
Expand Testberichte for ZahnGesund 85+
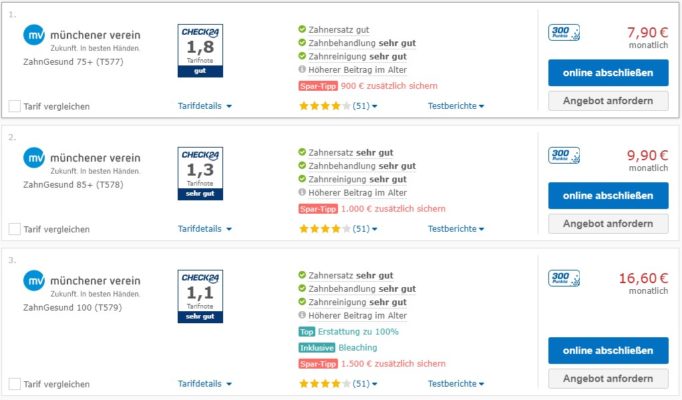[x=456, y=229]
